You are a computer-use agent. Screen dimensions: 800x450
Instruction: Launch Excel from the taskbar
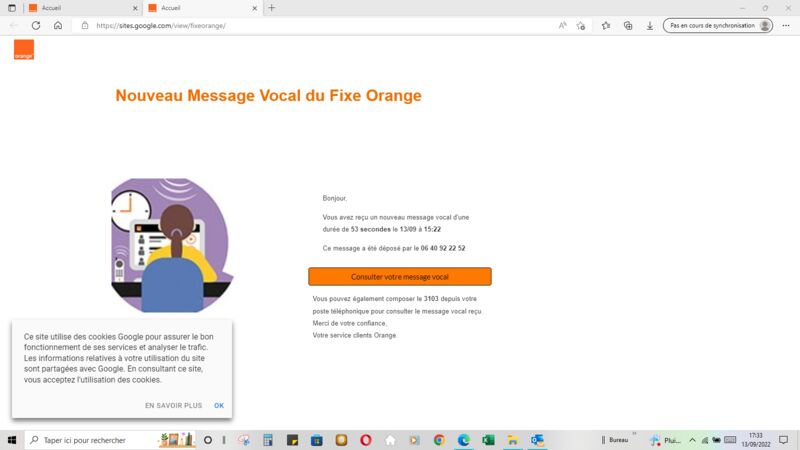(488, 440)
